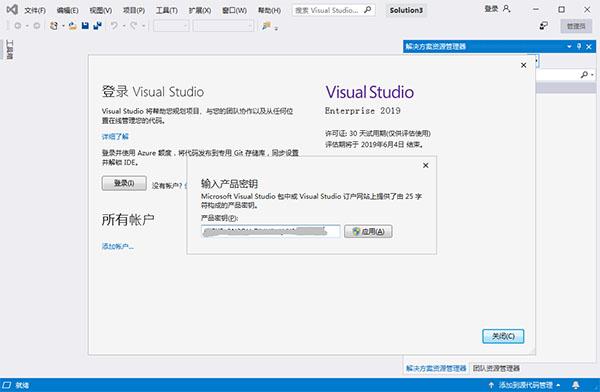Screen dimensions: 600x392
Task: Click the magnifier in Visual Studio search box
Action: click(367, 10)
